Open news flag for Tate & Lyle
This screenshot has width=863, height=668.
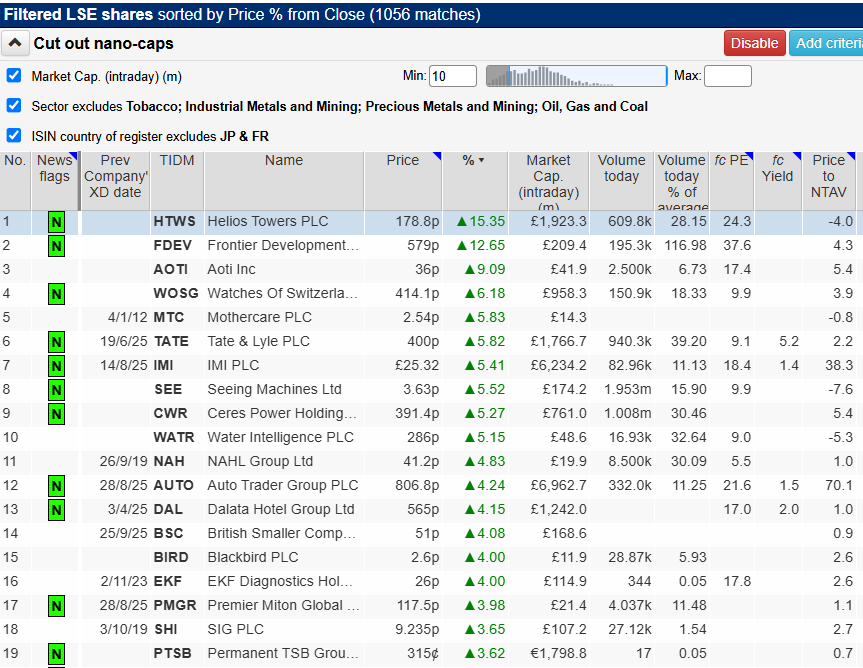click(56, 342)
